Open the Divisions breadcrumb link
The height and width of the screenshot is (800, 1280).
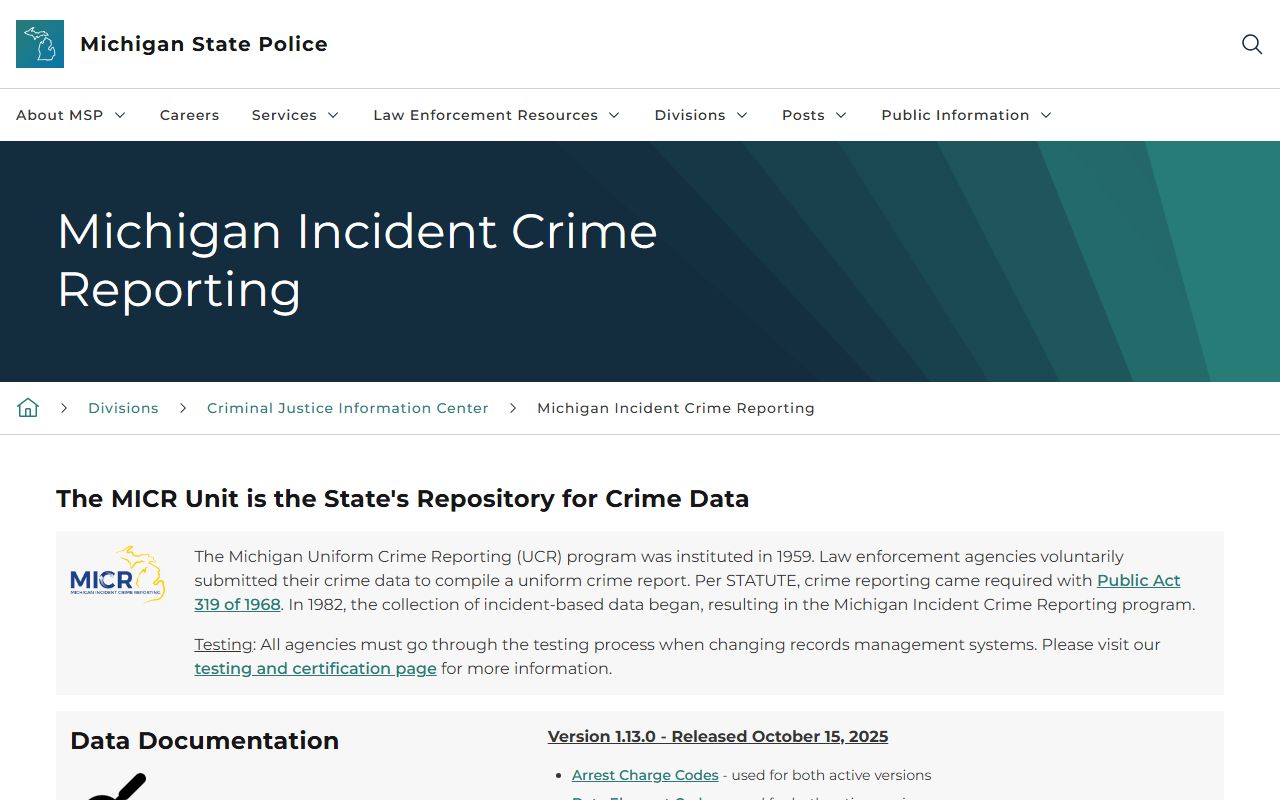point(123,408)
